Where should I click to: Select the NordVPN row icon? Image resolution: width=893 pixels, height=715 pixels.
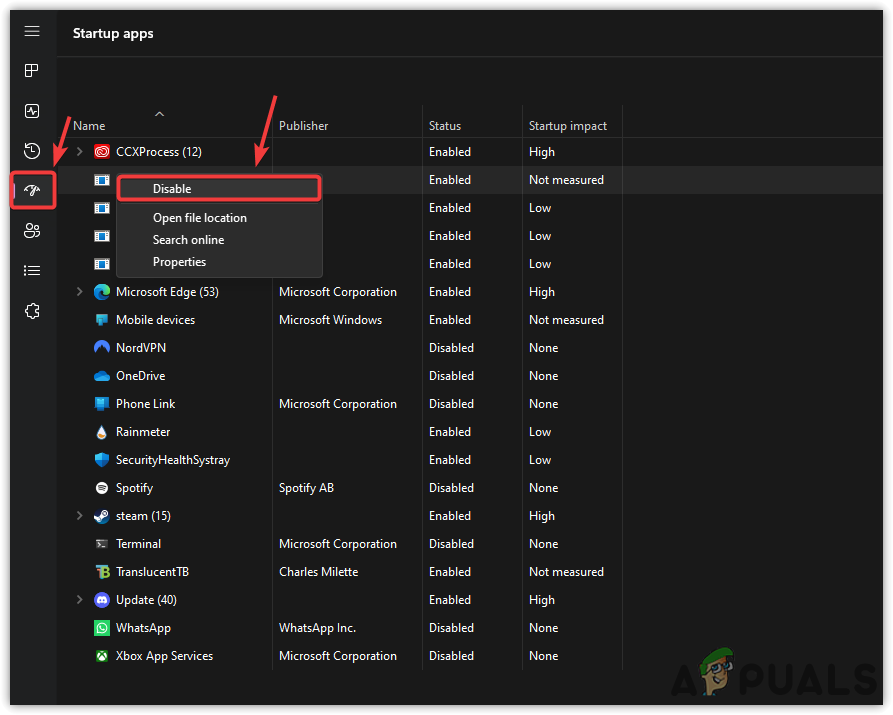point(101,348)
